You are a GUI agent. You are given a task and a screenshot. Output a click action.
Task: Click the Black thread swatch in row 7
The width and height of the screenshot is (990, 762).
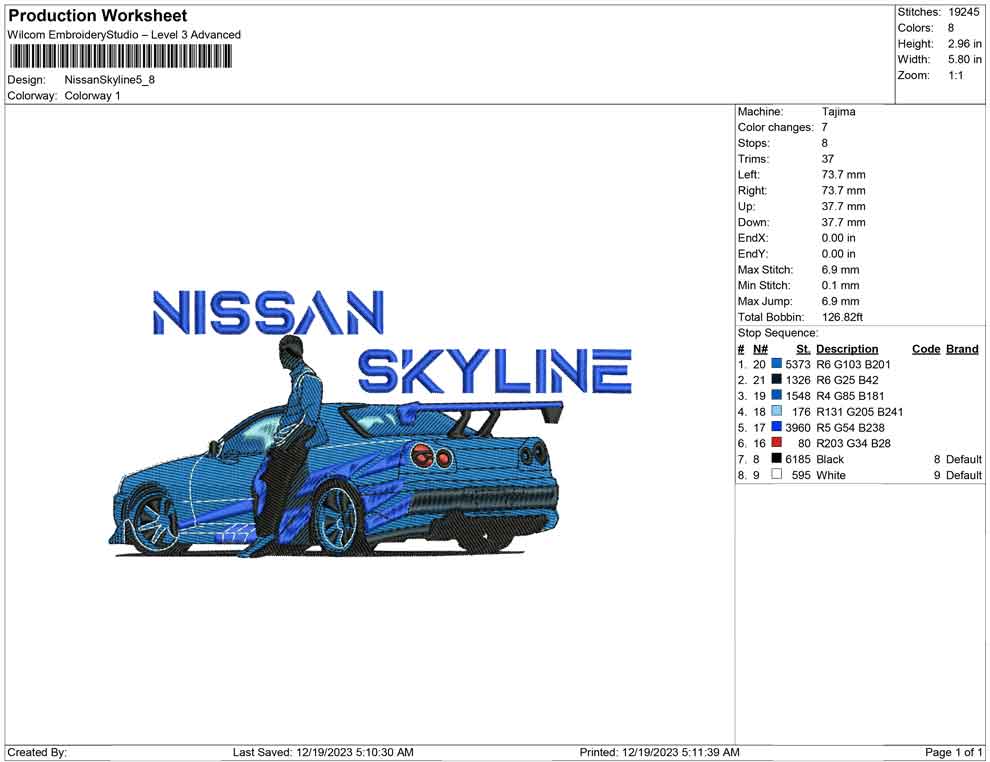(776, 459)
